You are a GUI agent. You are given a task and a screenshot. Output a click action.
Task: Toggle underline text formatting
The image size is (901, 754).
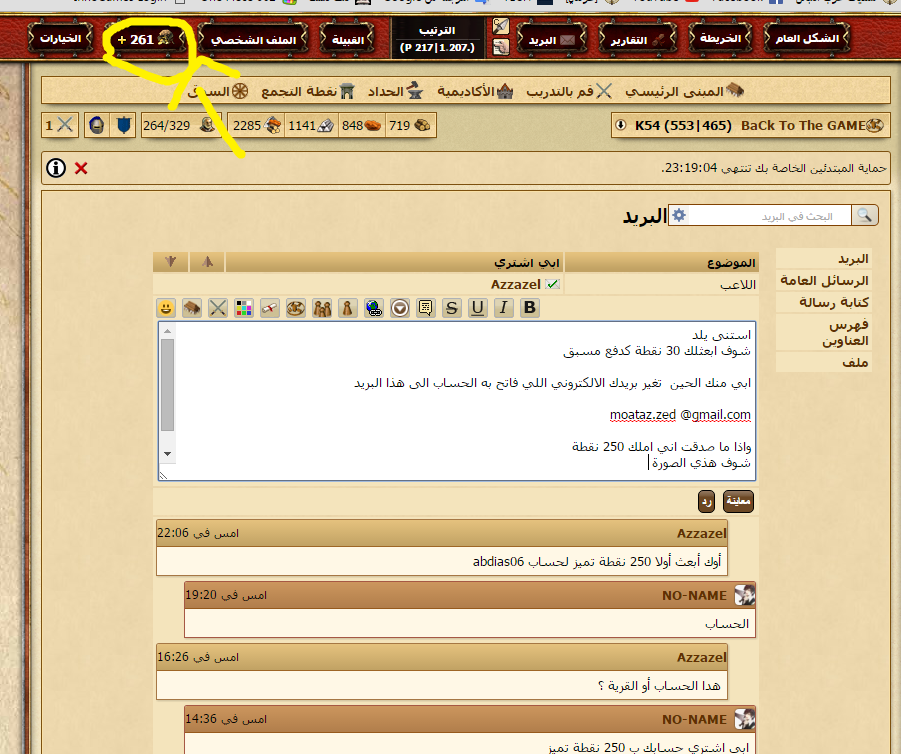pos(477,308)
